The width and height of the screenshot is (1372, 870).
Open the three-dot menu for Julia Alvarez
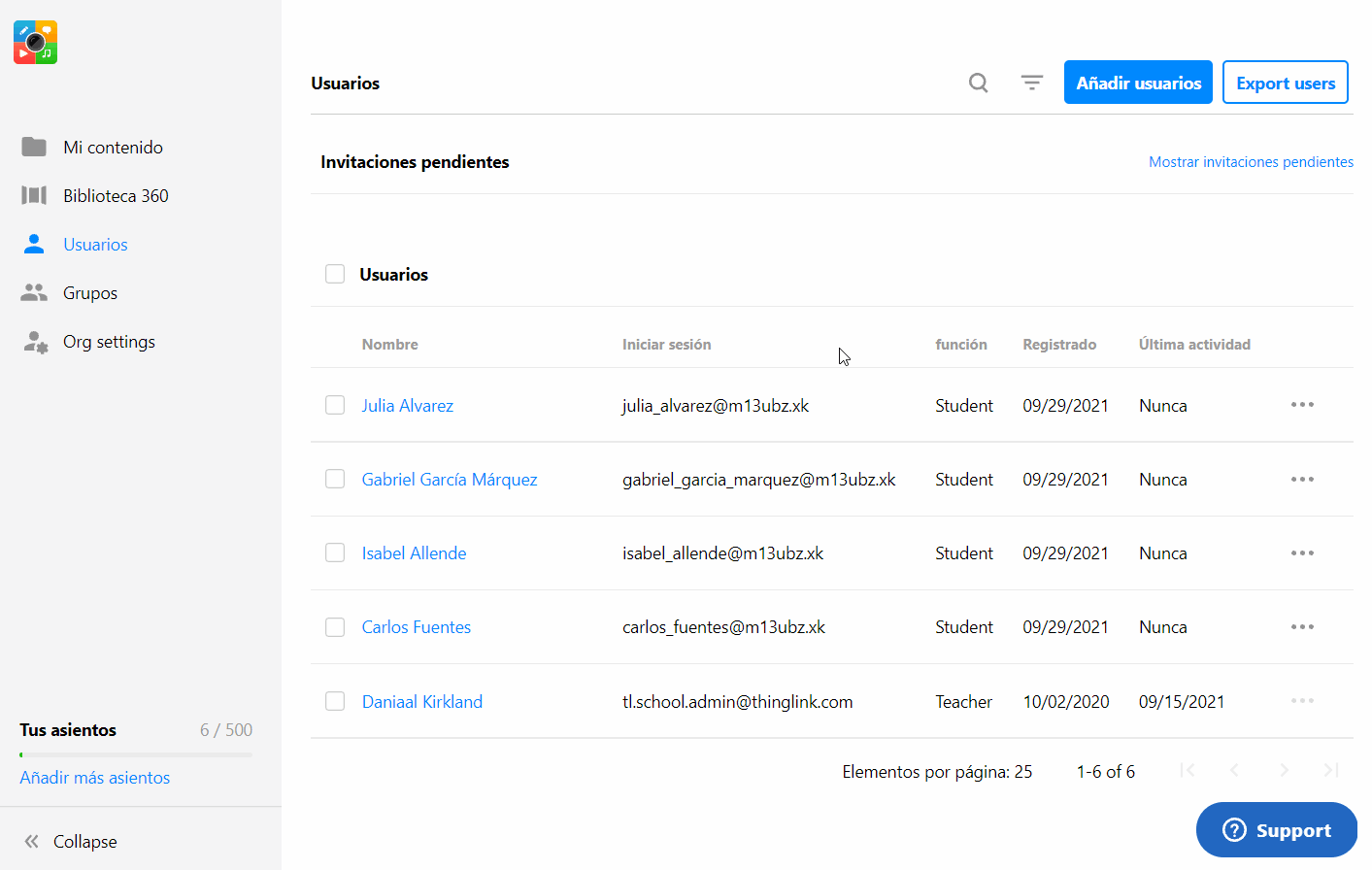pyautogui.click(x=1302, y=405)
